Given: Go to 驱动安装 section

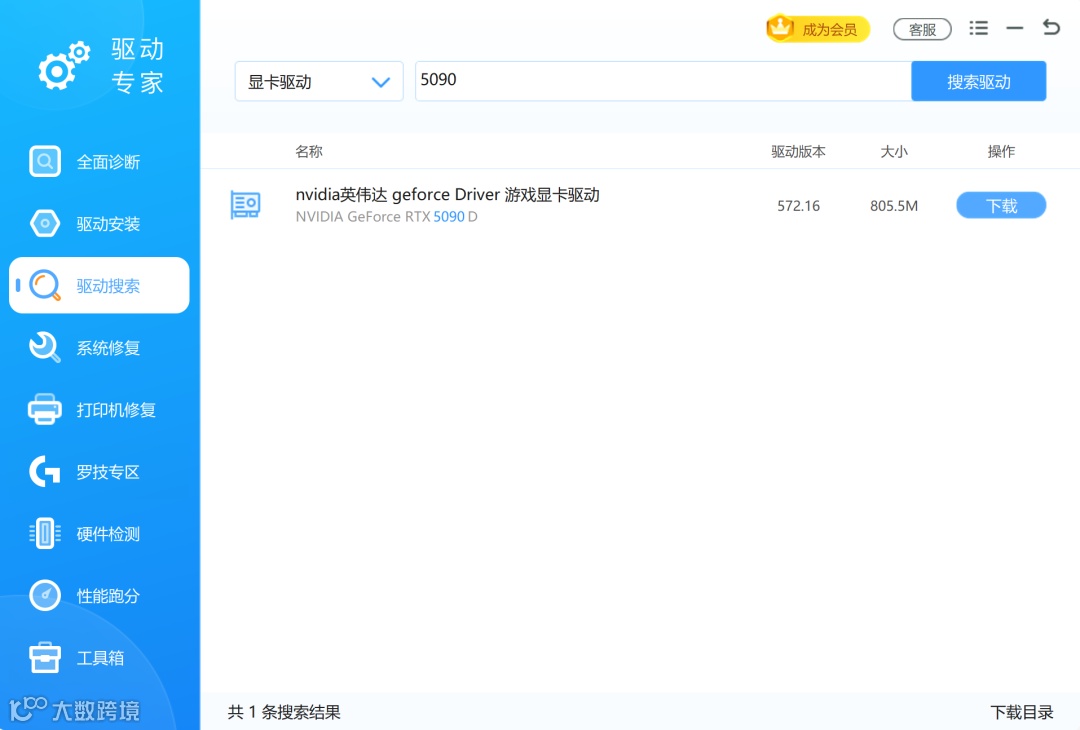Looking at the screenshot, I should pyautogui.click(x=99, y=224).
